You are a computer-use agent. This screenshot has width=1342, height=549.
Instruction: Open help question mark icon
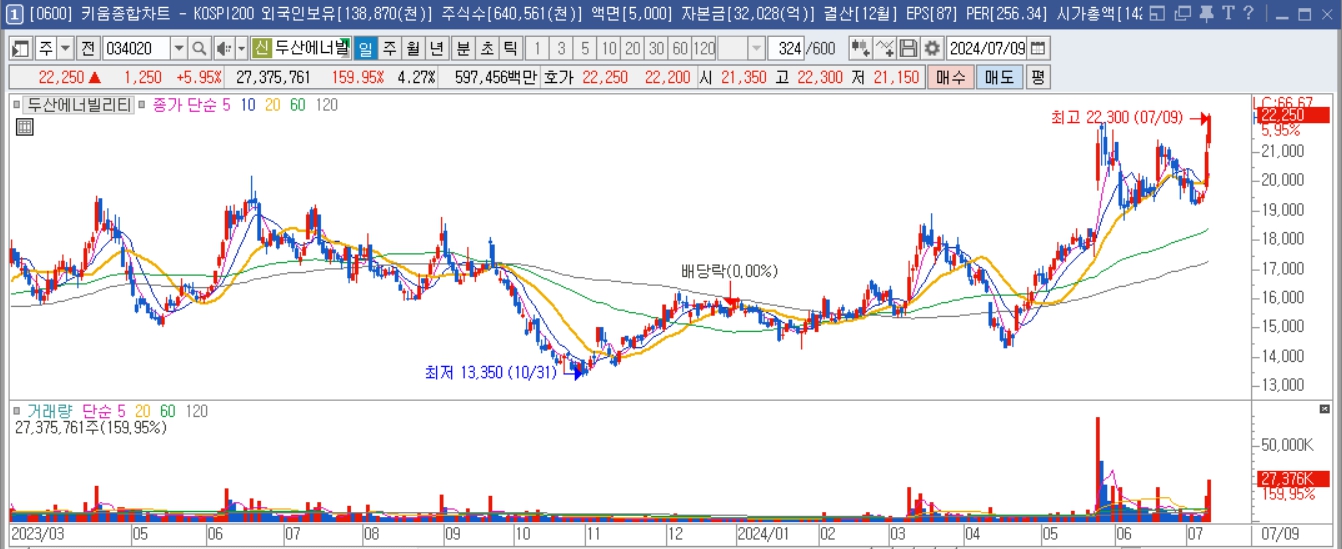1248,14
